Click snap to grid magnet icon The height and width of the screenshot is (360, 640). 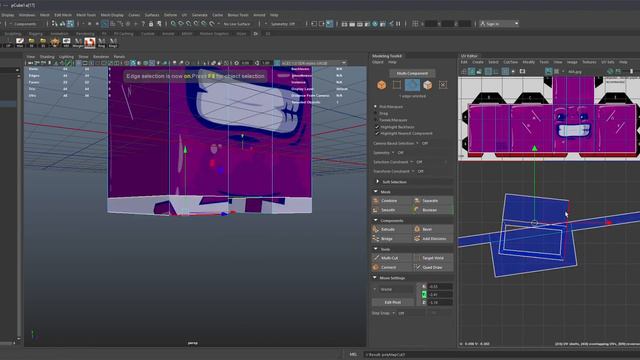coord(173,24)
